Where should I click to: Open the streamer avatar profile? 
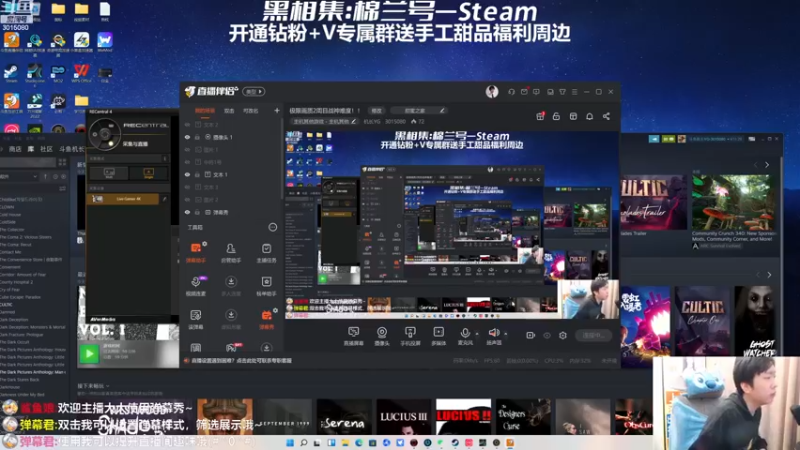click(492, 91)
